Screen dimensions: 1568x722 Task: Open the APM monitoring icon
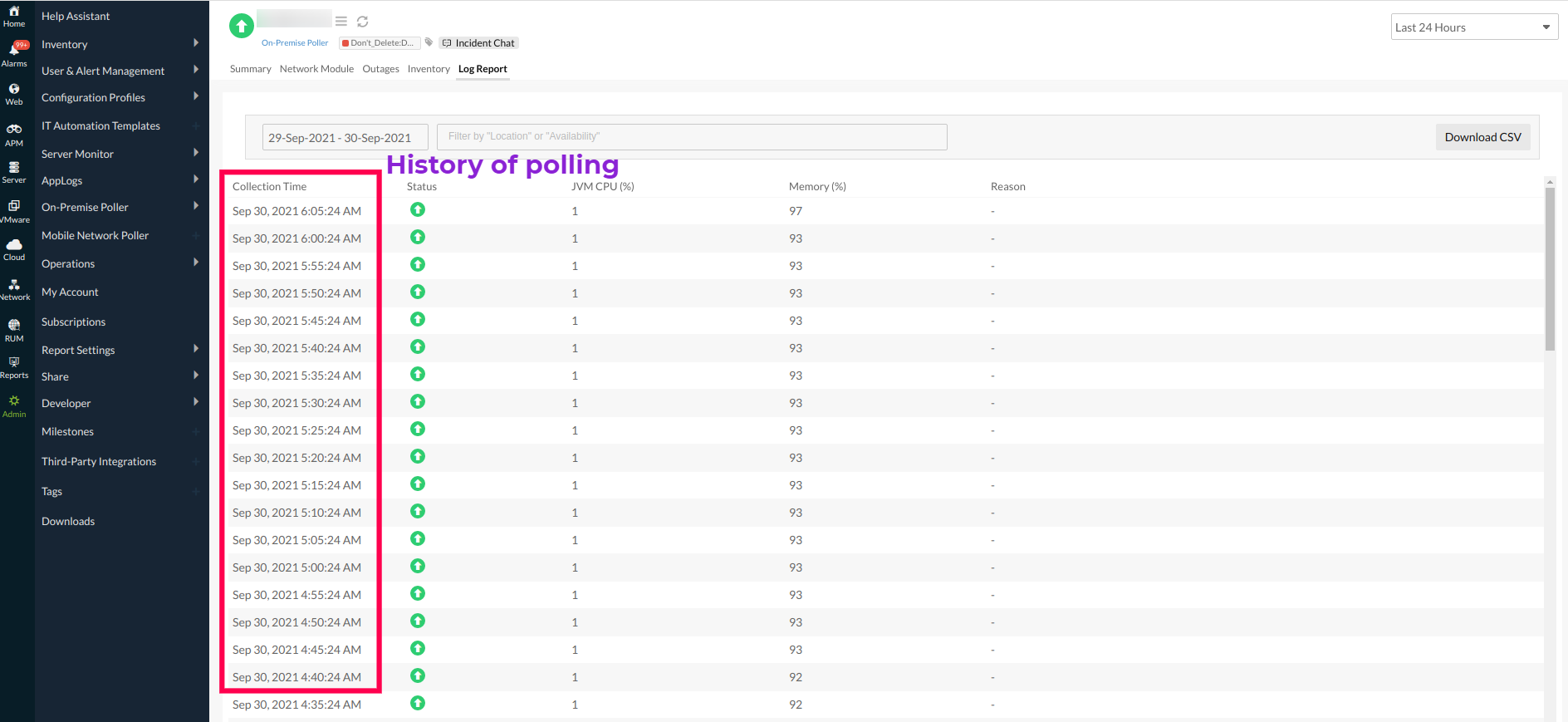[14, 135]
